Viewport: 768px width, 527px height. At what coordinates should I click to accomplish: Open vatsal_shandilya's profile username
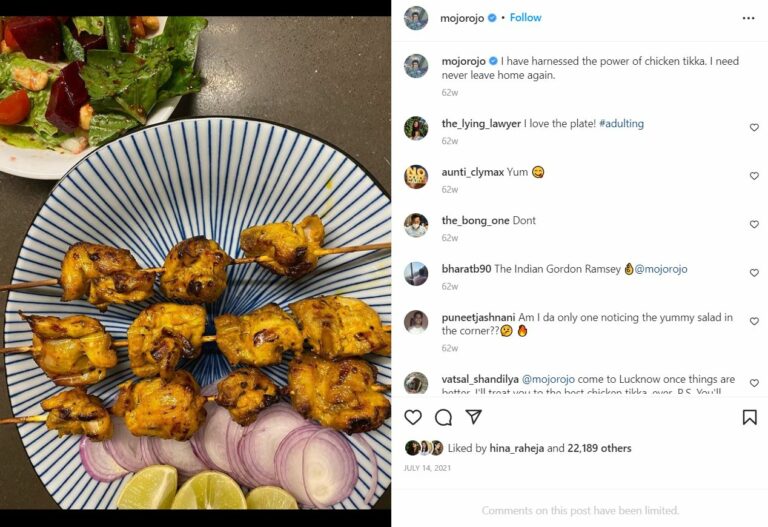485,380
